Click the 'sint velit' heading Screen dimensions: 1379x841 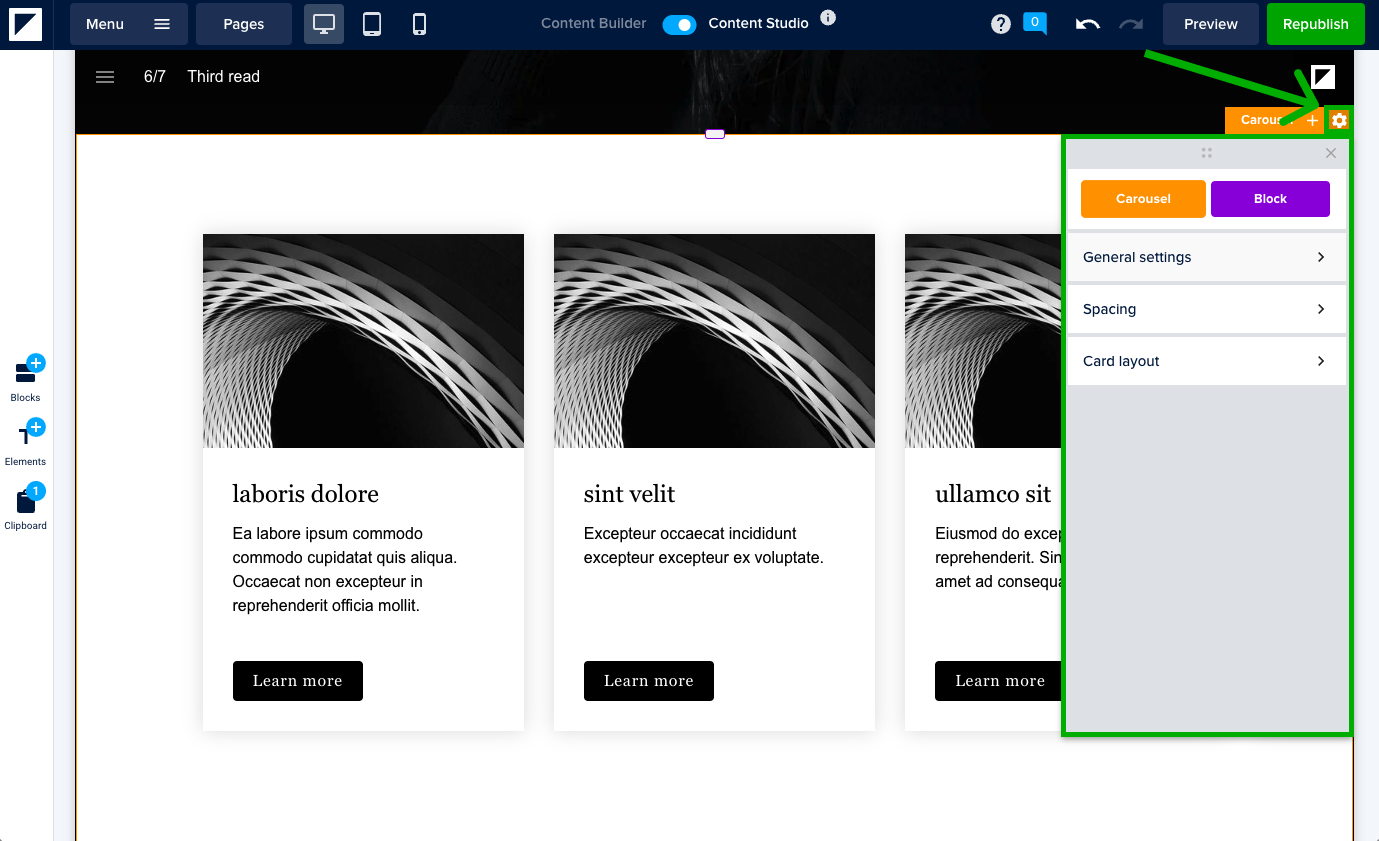630,494
